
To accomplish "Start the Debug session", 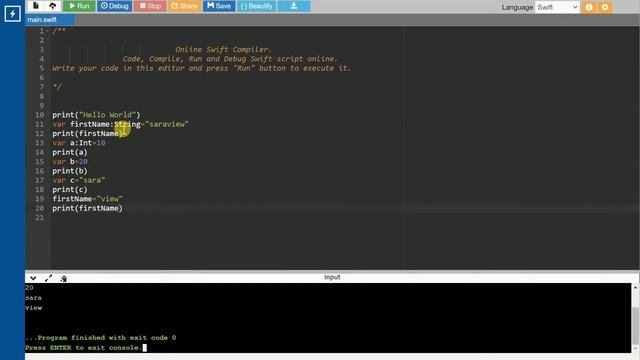I will pyautogui.click(x=115, y=6).
